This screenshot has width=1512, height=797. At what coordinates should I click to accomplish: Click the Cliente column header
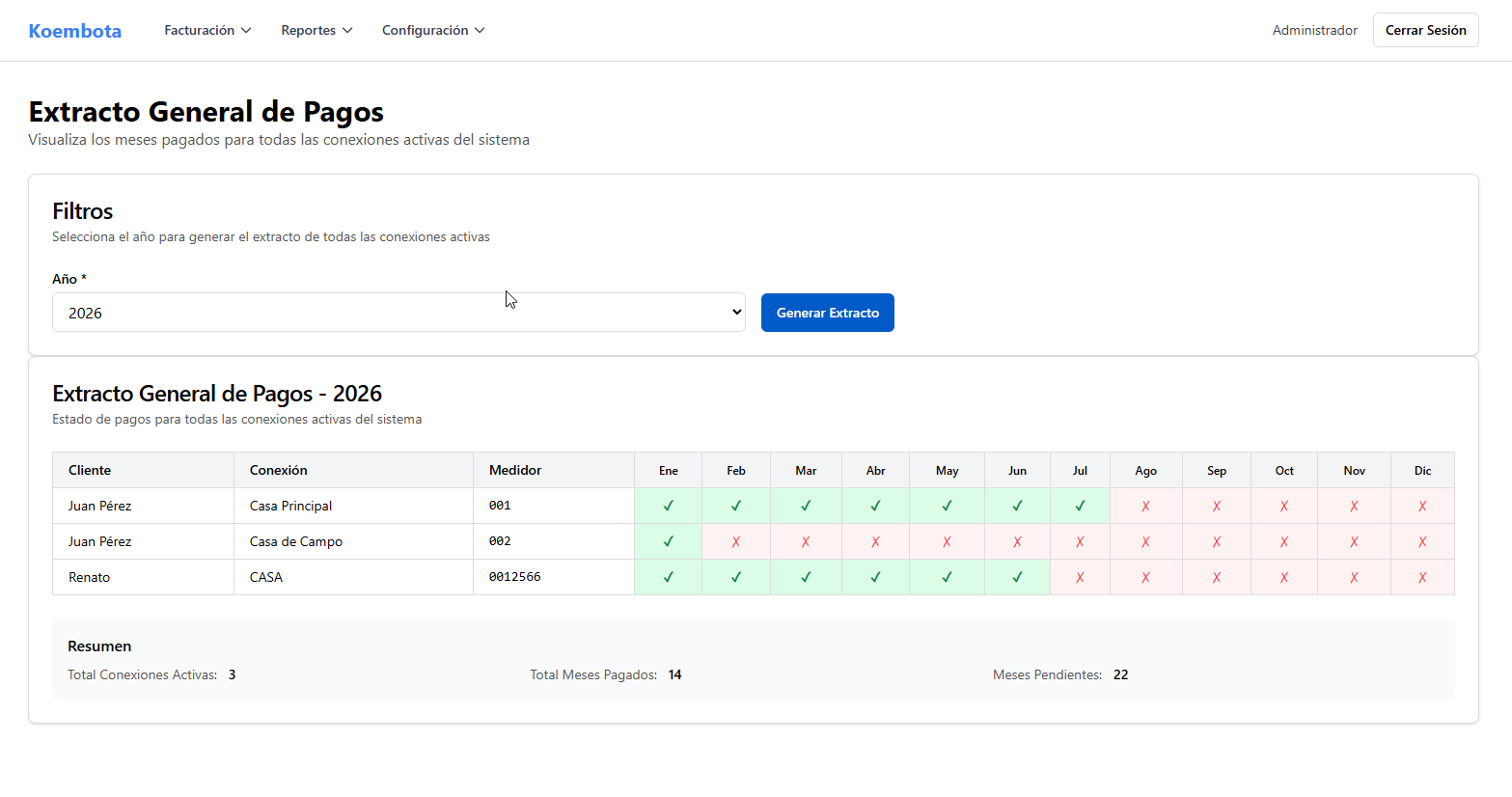pos(90,470)
